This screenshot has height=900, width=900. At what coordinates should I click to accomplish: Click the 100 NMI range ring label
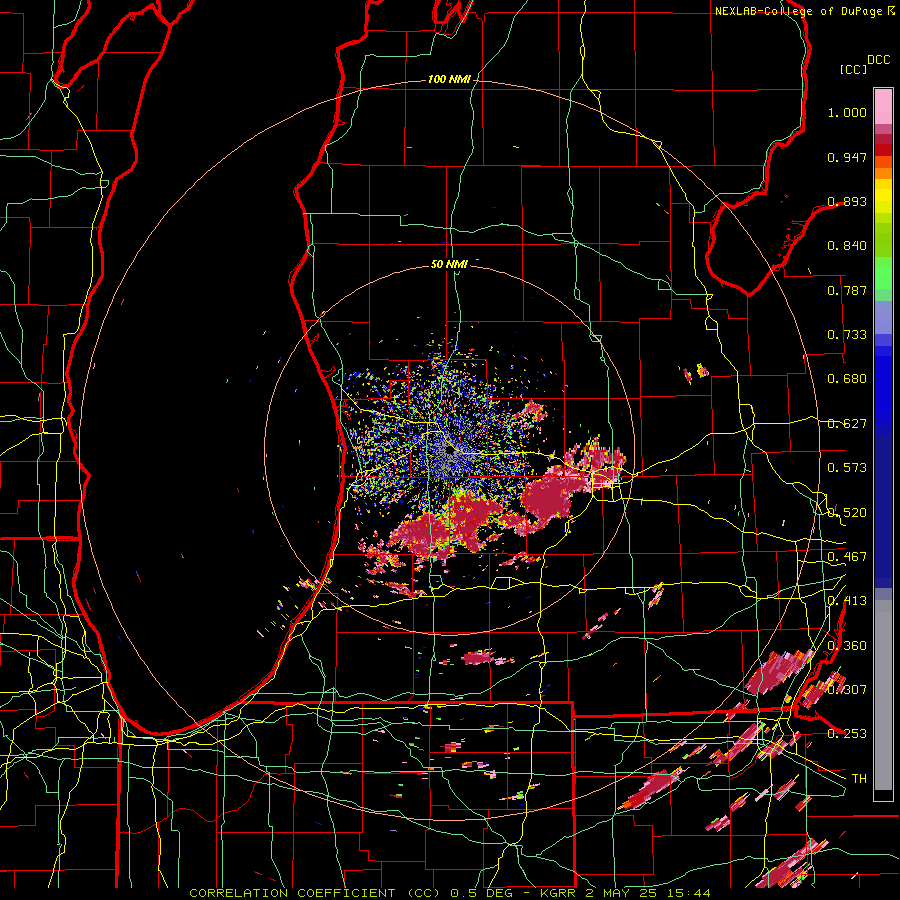[449, 79]
